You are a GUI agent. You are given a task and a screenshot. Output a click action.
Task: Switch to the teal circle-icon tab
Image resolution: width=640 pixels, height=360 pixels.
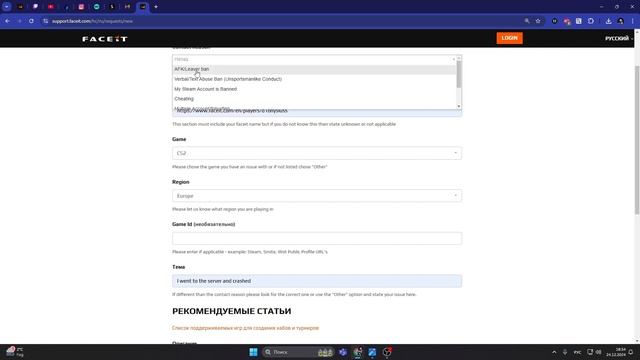(x=96, y=7)
